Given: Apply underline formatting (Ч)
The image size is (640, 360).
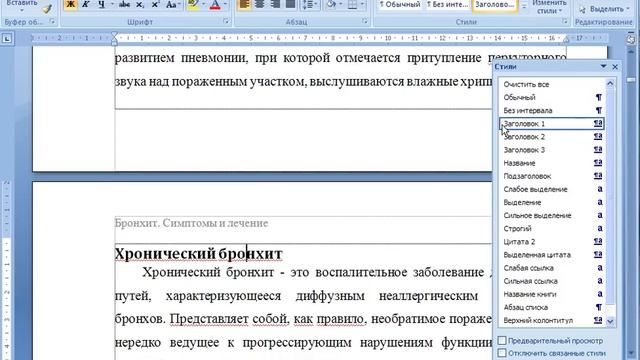Looking at the screenshot, I should 101,4.
